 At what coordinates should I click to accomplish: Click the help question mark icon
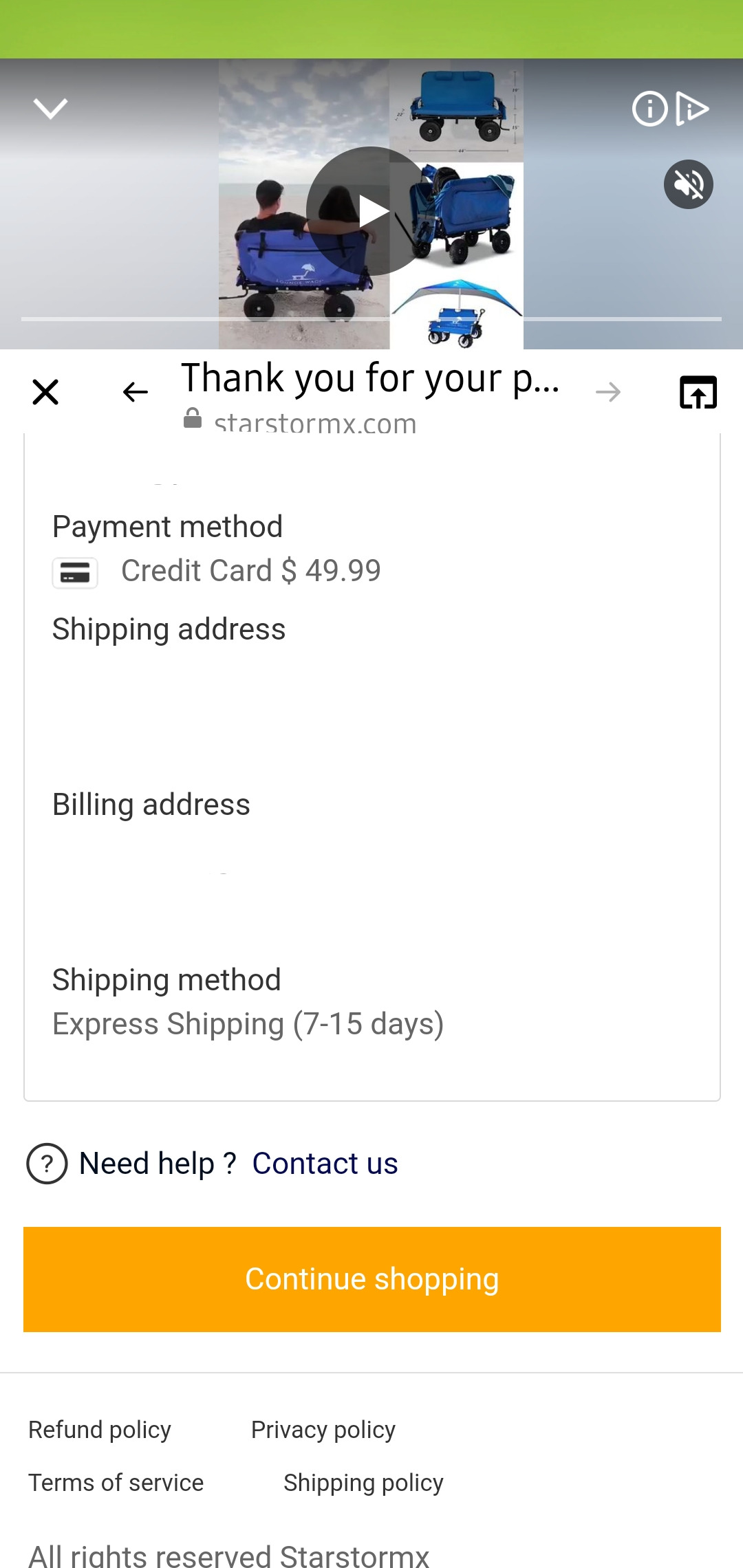click(x=47, y=1164)
